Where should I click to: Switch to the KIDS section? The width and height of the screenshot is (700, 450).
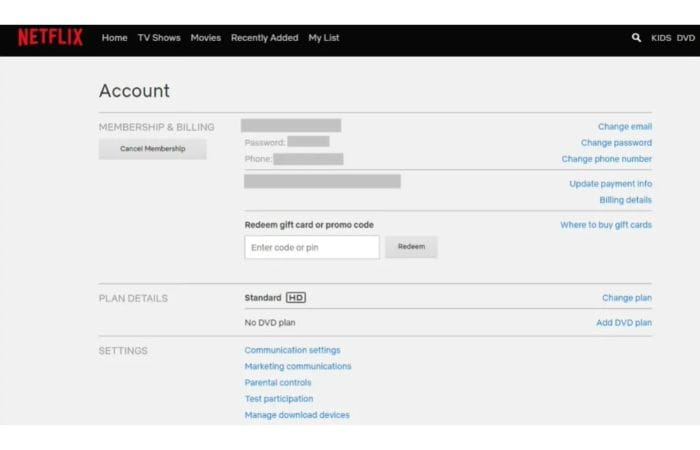[661, 38]
